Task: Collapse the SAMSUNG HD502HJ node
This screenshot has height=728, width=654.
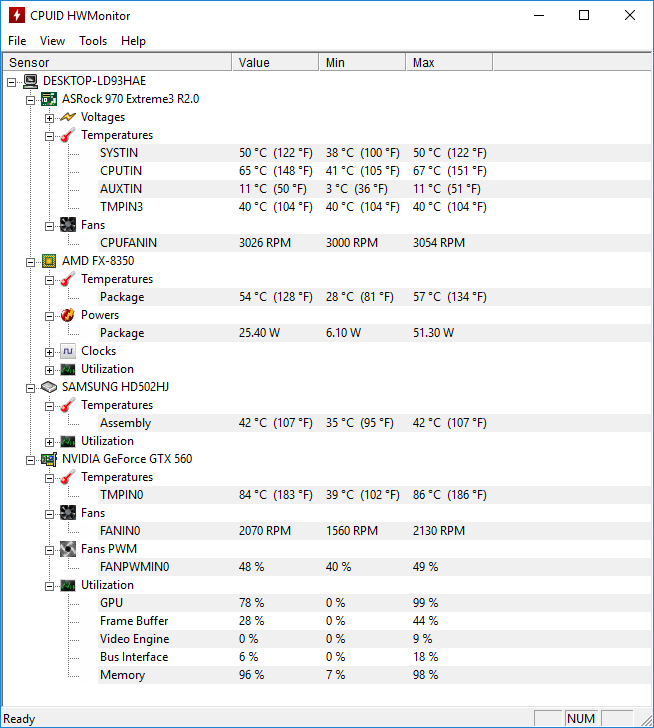Action: point(30,389)
